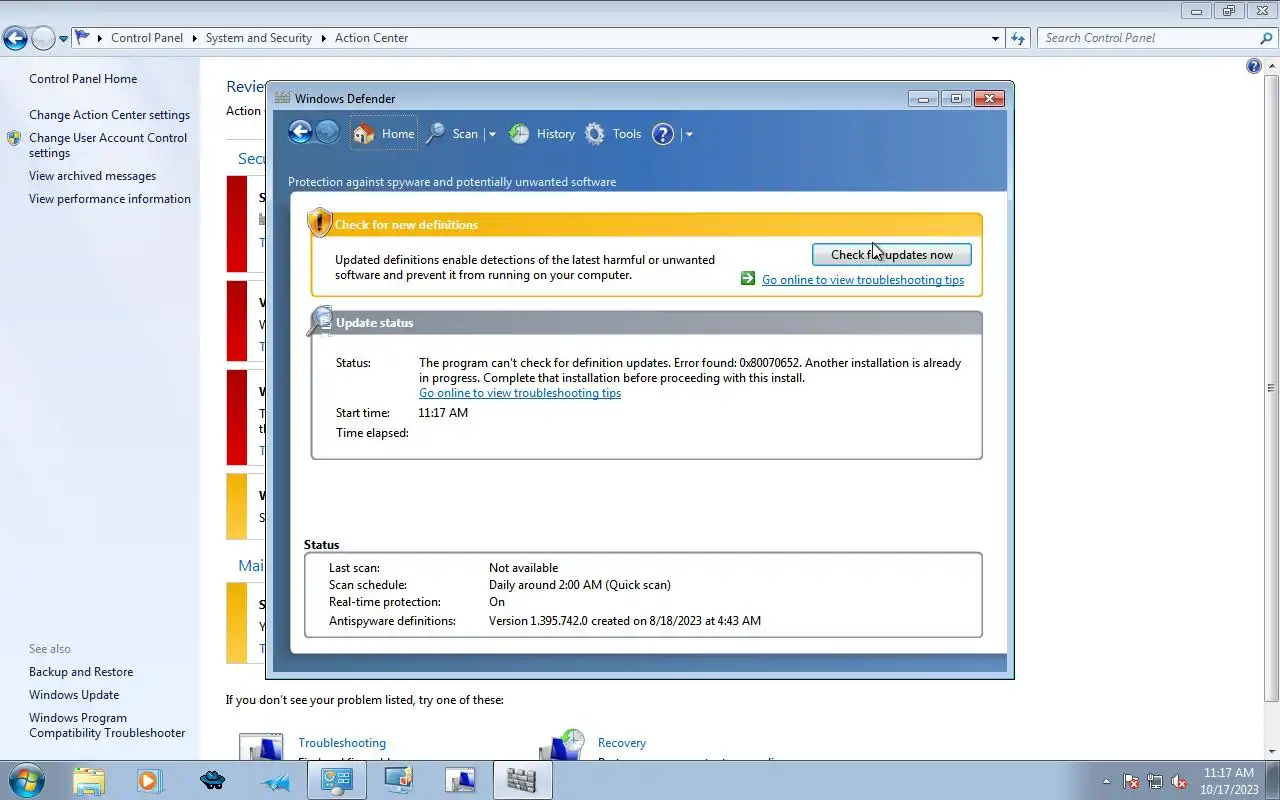Click the network tray icon
Viewport: 1280px width, 800px height.
[1155, 782]
